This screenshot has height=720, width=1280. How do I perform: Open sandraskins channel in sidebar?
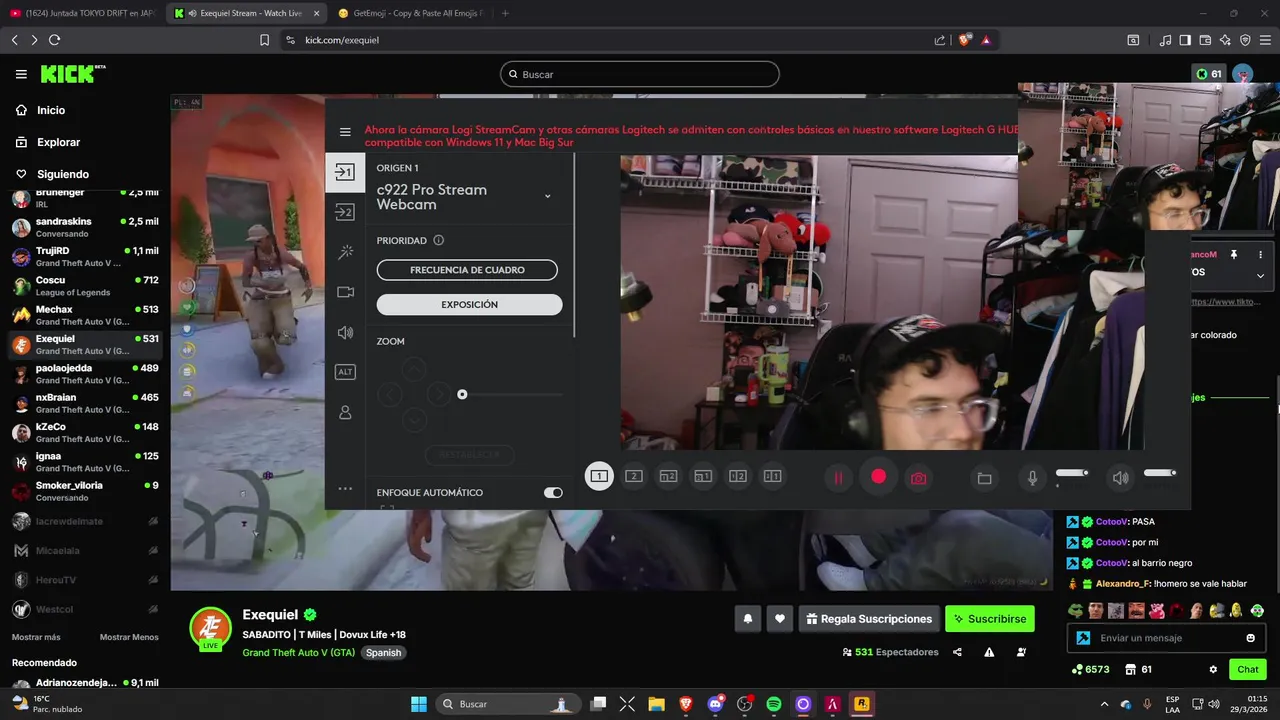(x=85, y=226)
